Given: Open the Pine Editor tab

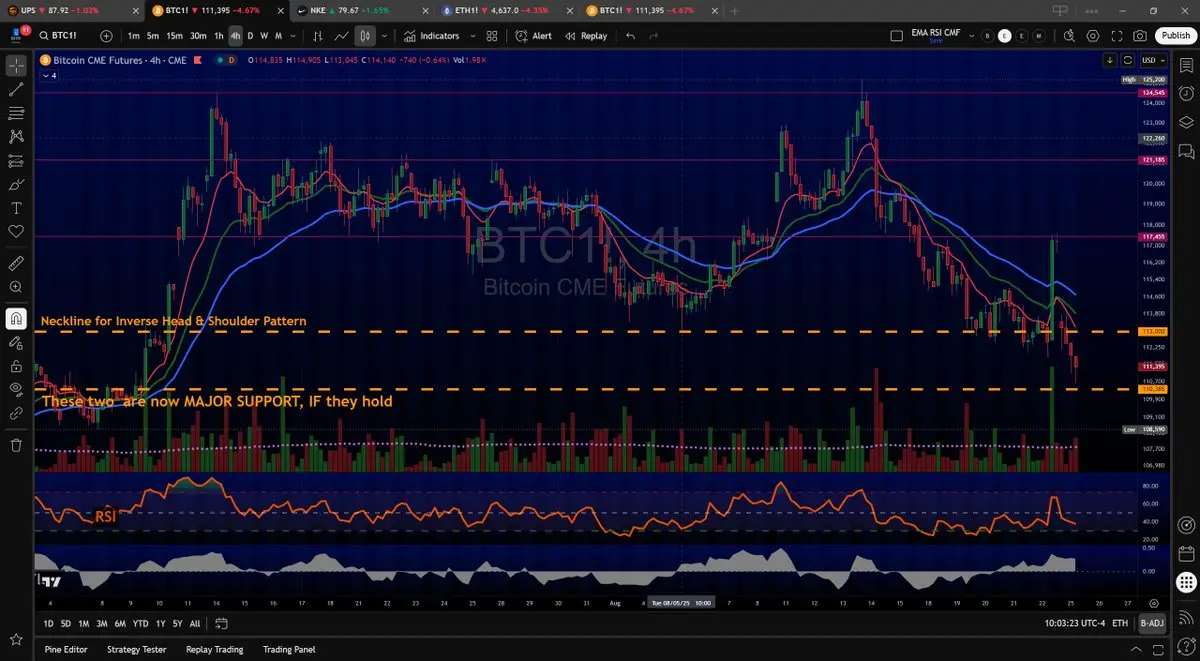Looking at the screenshot, I should [x=66, y=649].
